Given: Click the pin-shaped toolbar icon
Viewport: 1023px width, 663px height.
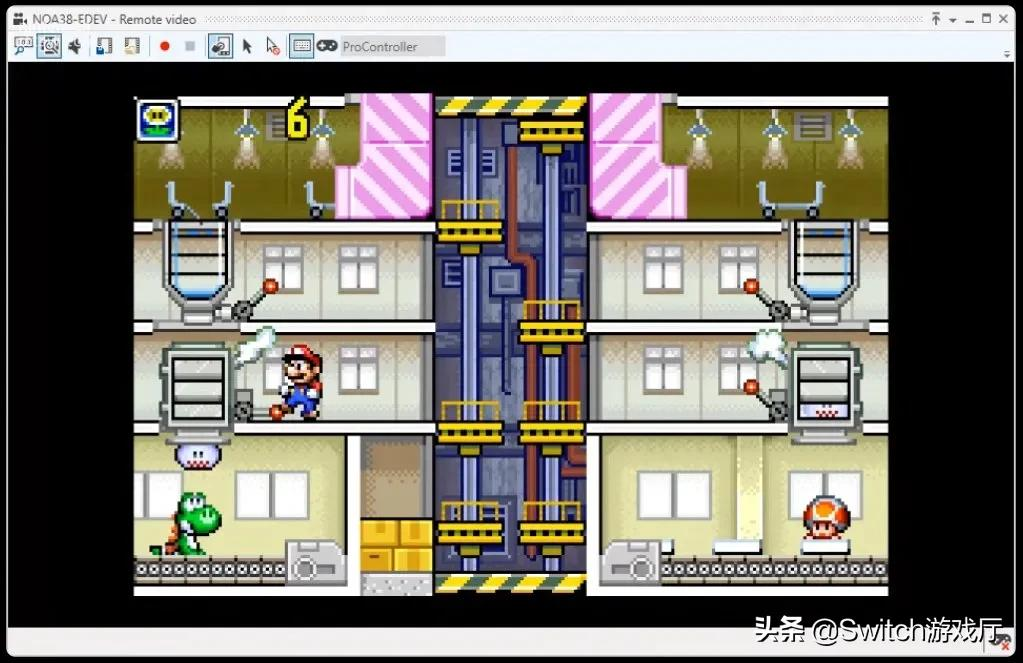Looking at the screenshot, I should click(74, 46).
